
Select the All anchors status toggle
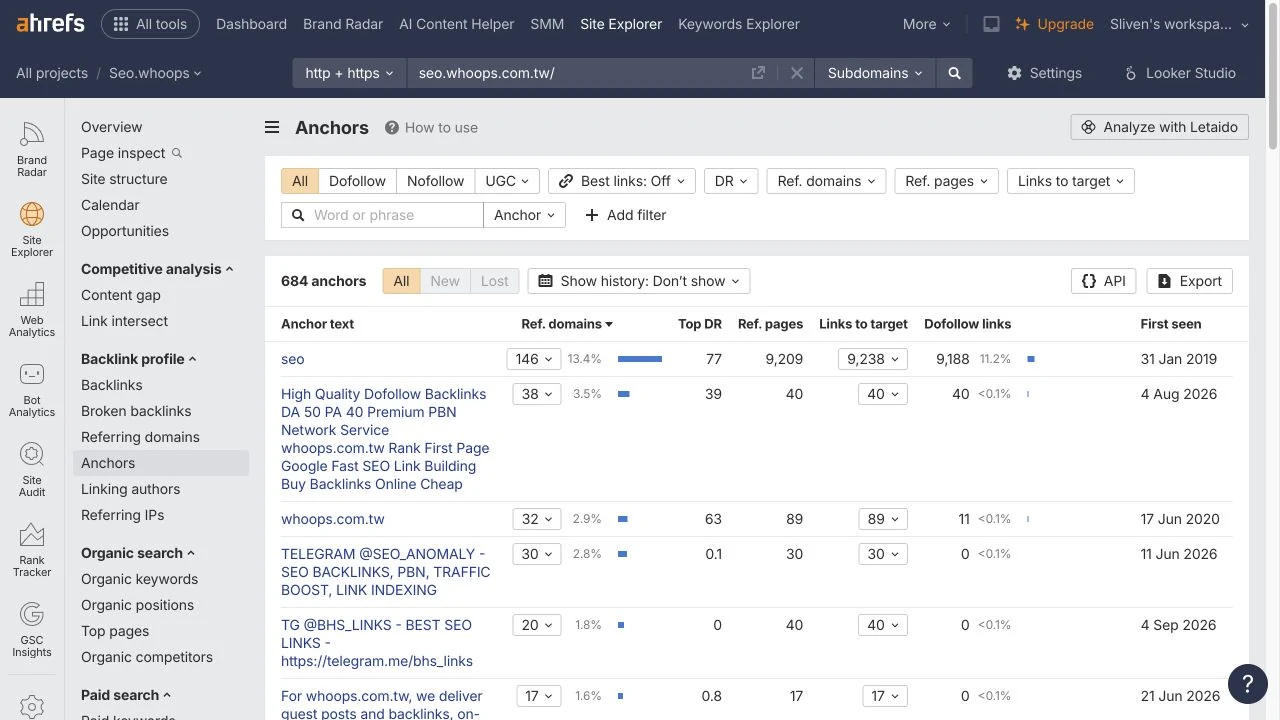[x=401, y=281]
